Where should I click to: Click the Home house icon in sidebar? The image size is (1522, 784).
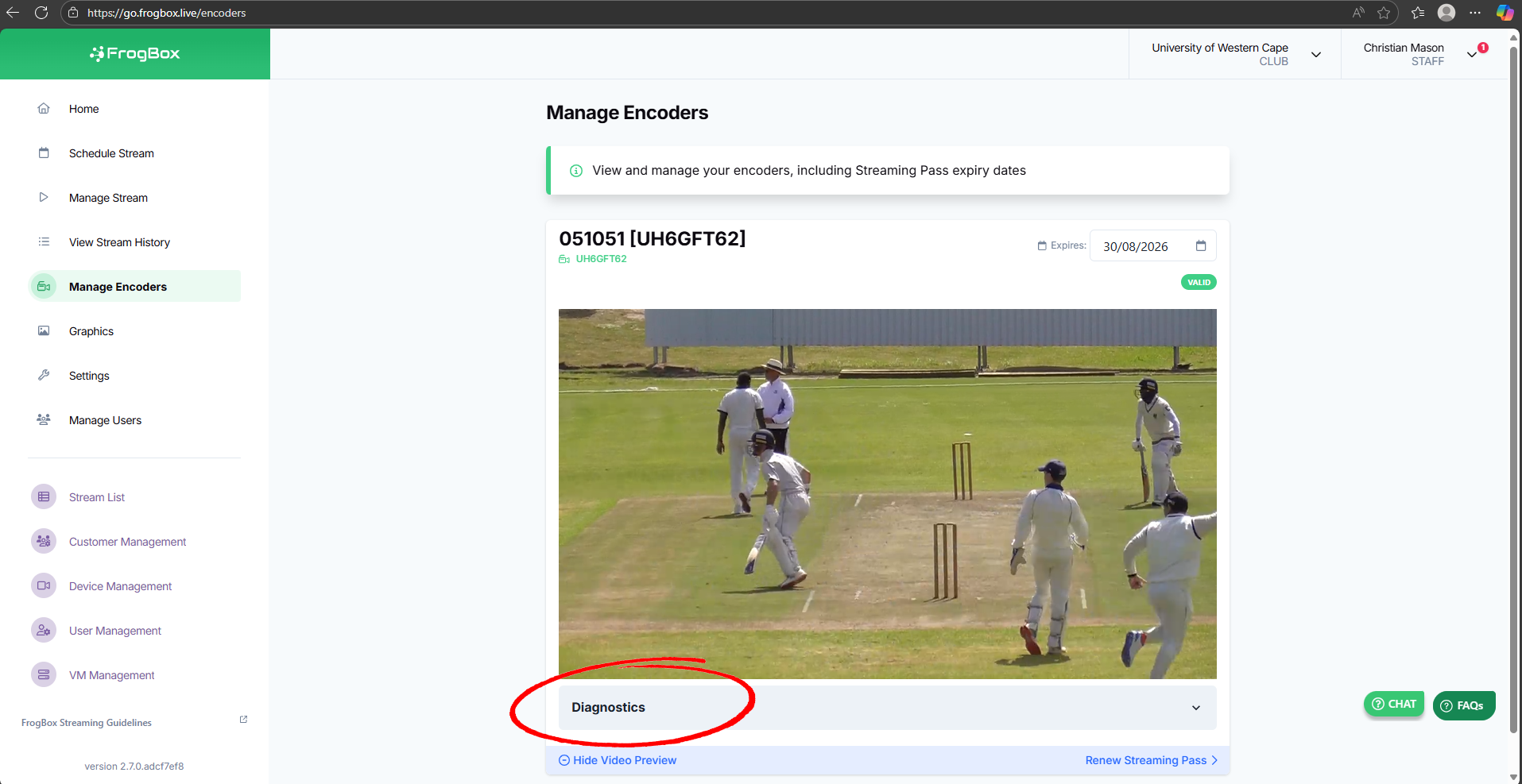(44, 109)
